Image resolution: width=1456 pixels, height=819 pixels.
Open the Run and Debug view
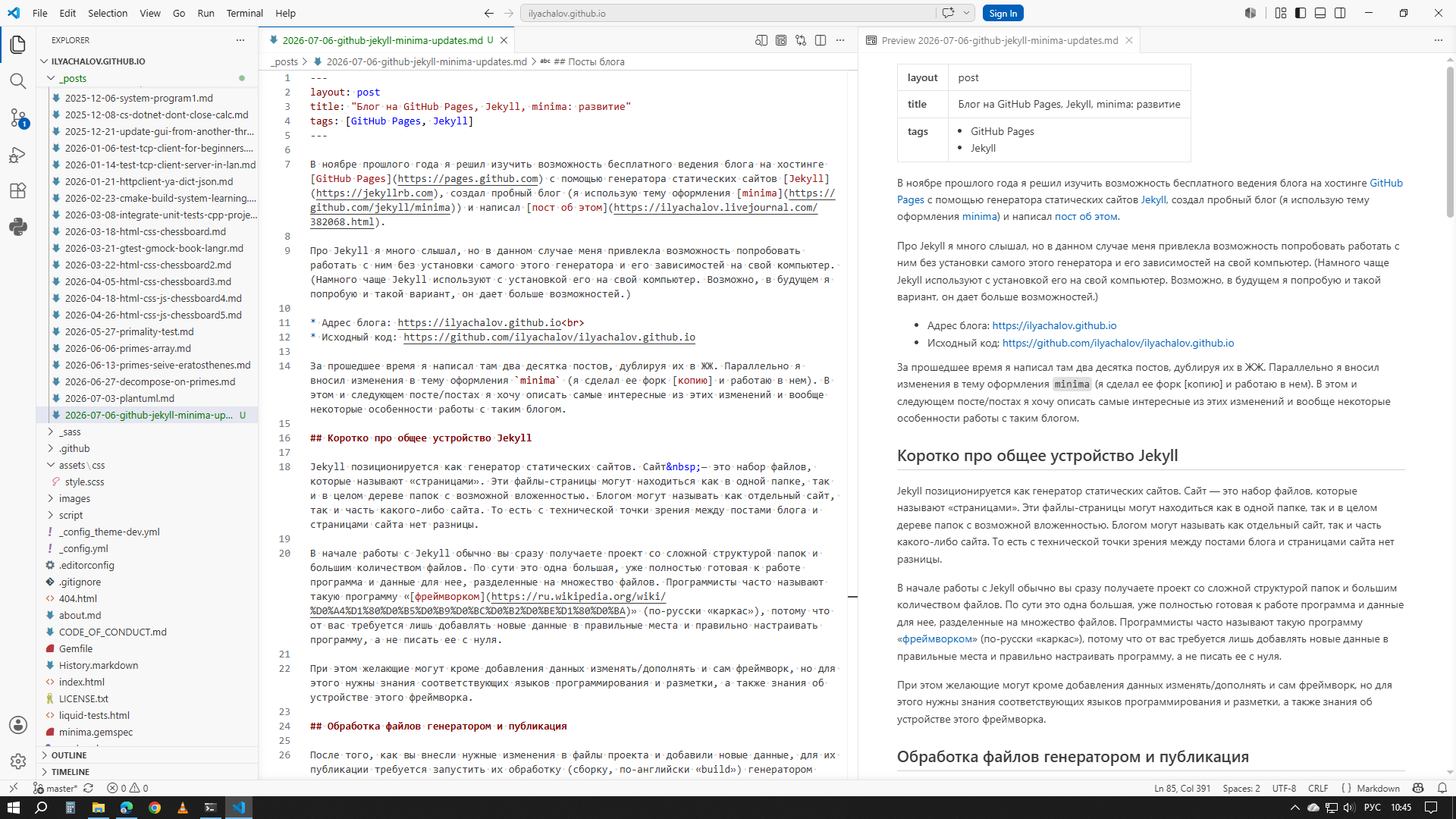pyautogui.click(x=18, y=155)
